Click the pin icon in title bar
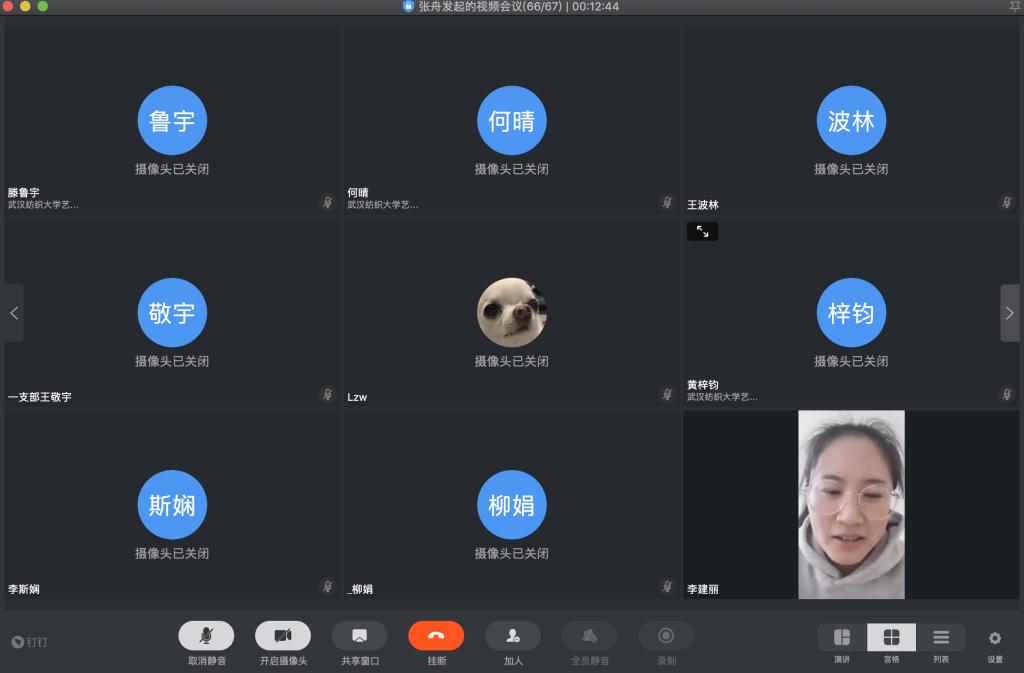Screen dimensions: 1024x673 pos(1015,7)
